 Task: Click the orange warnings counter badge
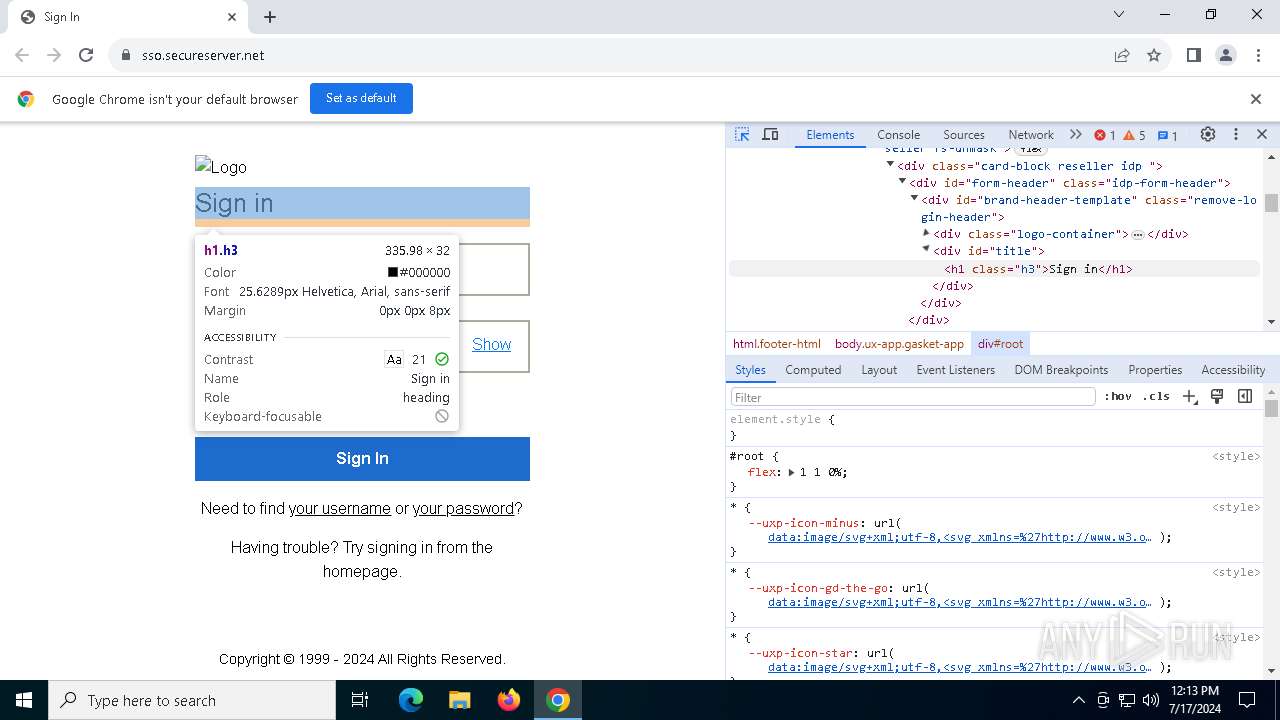[1135, 135]
